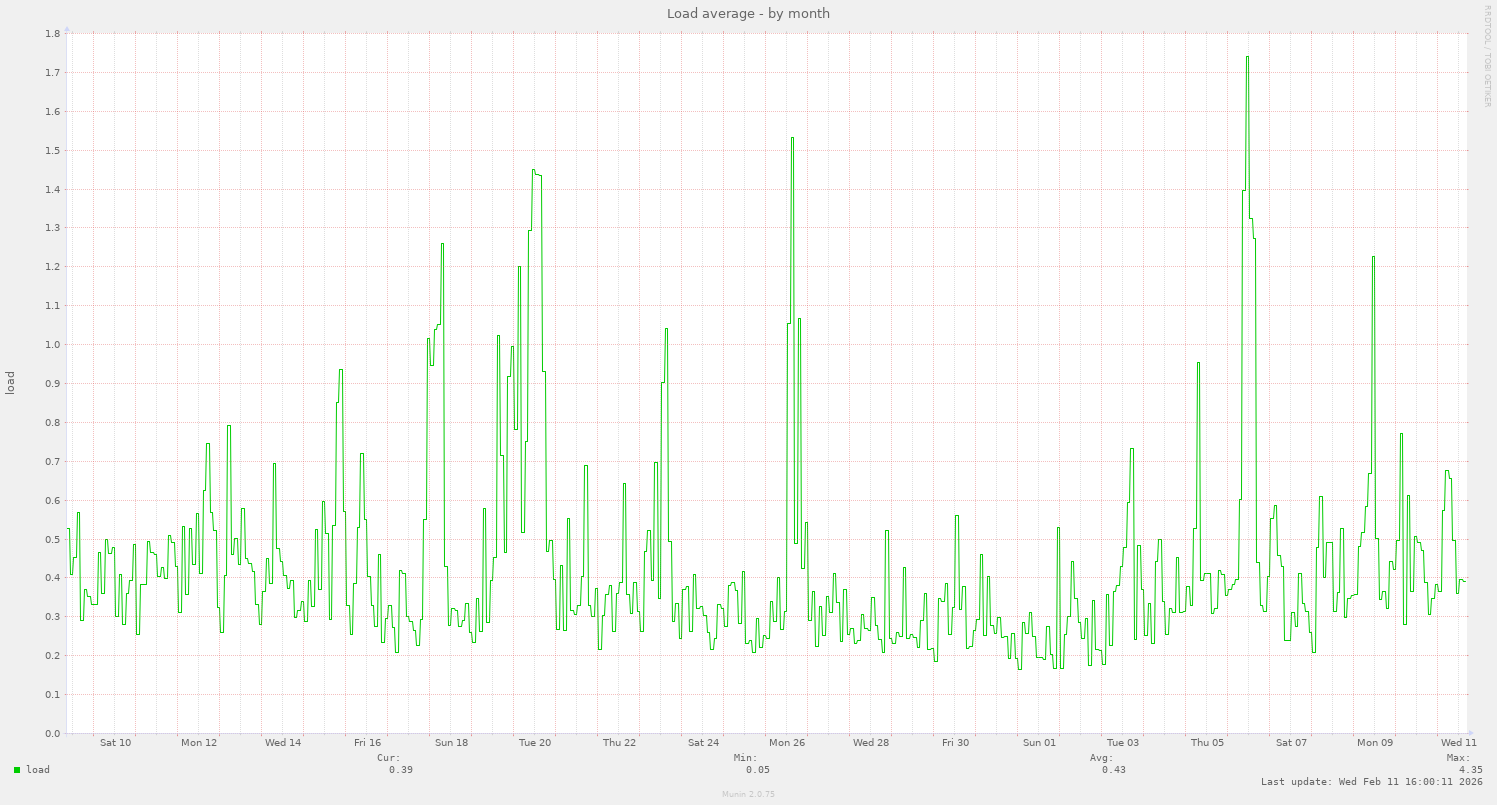1497x805 pixels.
Task: Expand the Sat 10 date label
Action: [x=114, y=743]
